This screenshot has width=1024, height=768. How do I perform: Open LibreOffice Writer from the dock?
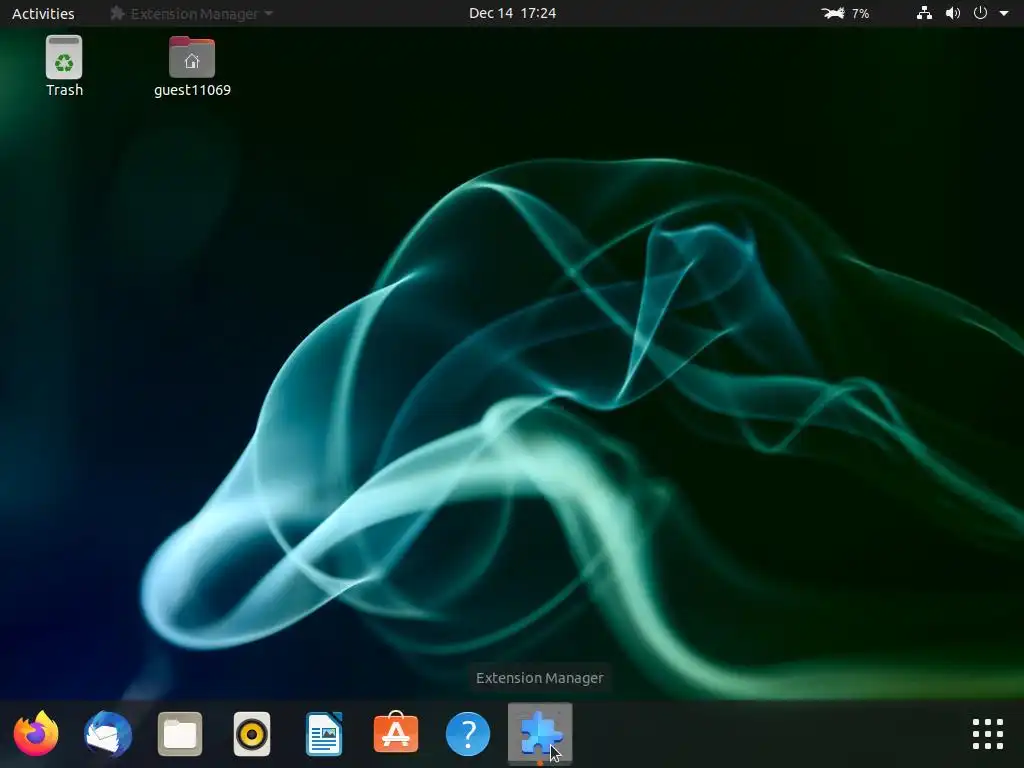(324, 733)
